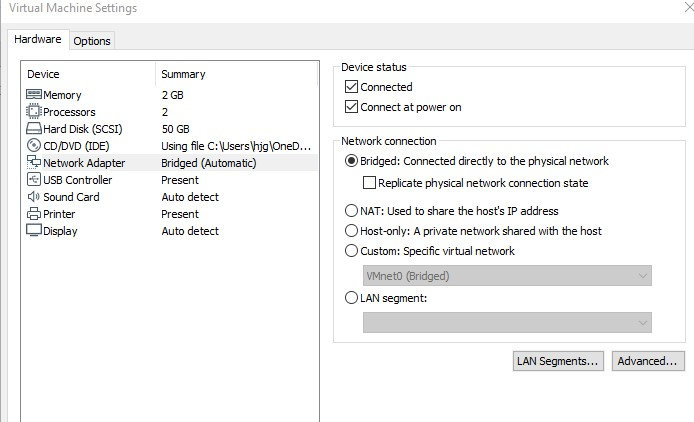Viewport: 694px width, 422px height.
Task: Click the Network Adapter icon
Action: pyautogui.click(x=33, y=163)
